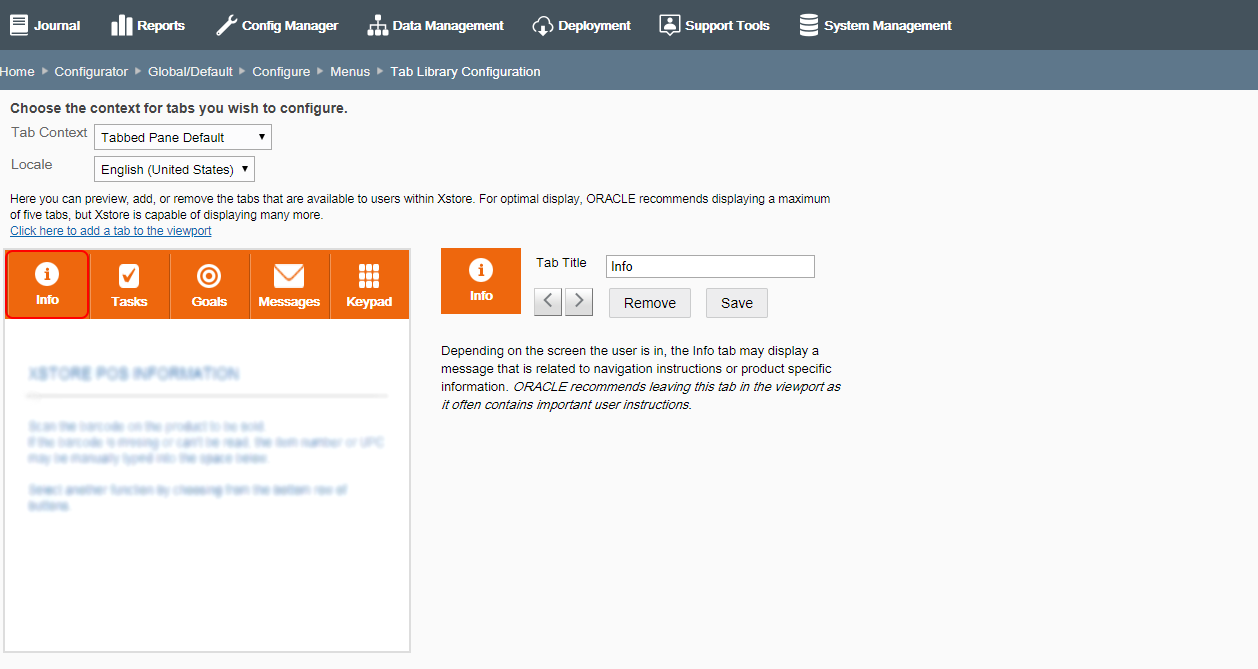The width and height of the screenshot is (1258, 669).
Task: Click the link to add a tab to viewport
Action: click(x=110, y=230)
